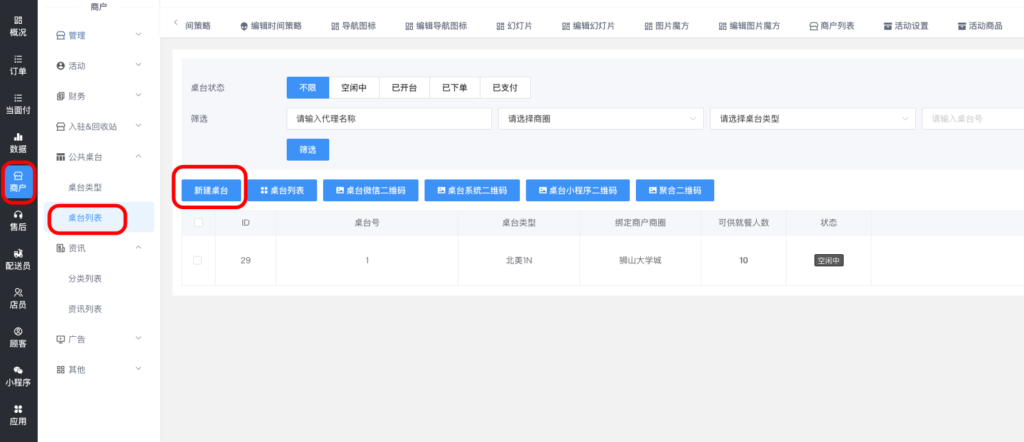Open the 小程序 mini-program icon
This screenshot has width=1024, height=442.
18,376
